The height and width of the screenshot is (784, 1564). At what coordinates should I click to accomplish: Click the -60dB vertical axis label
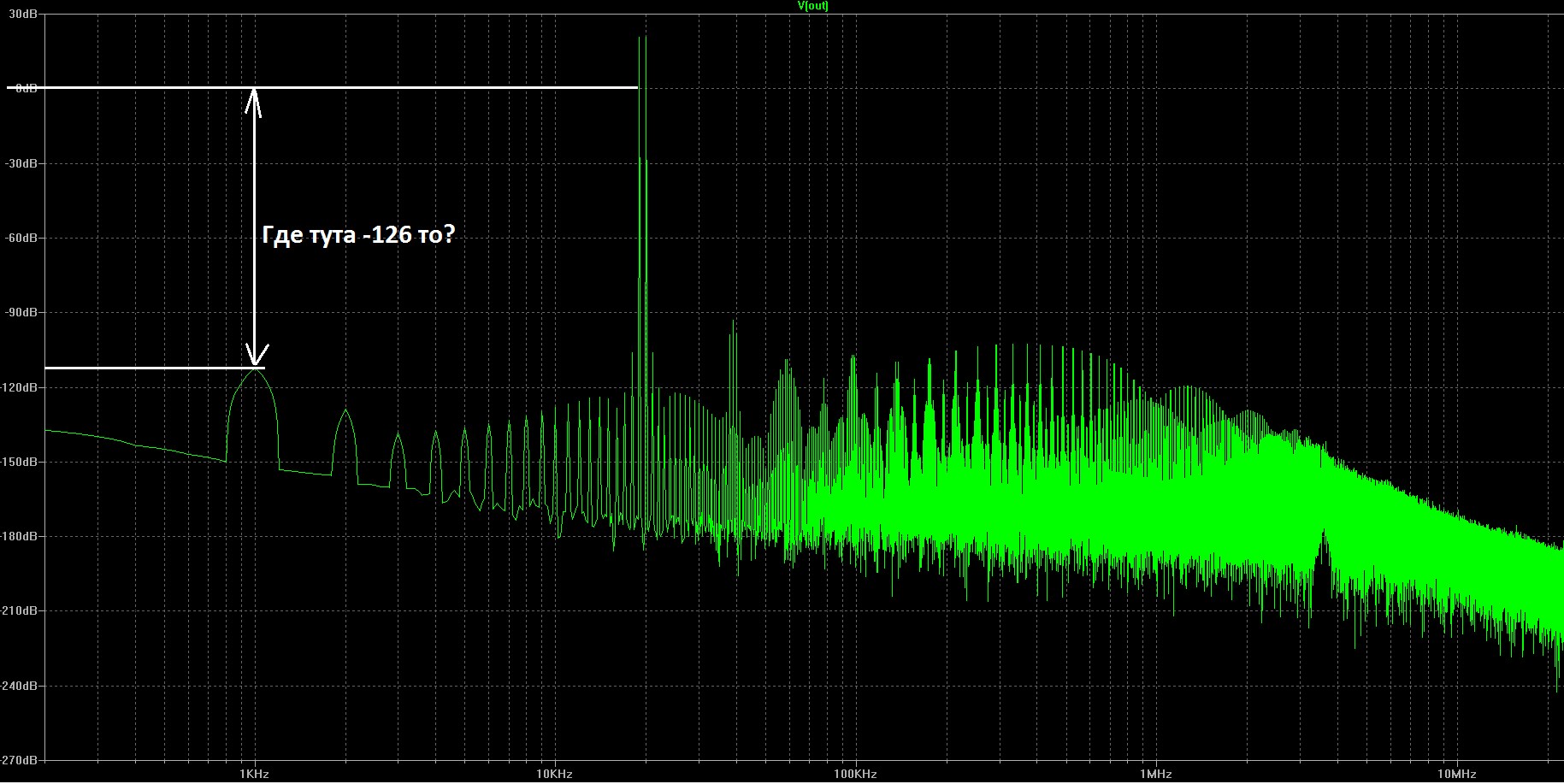(x=21, y=238)
